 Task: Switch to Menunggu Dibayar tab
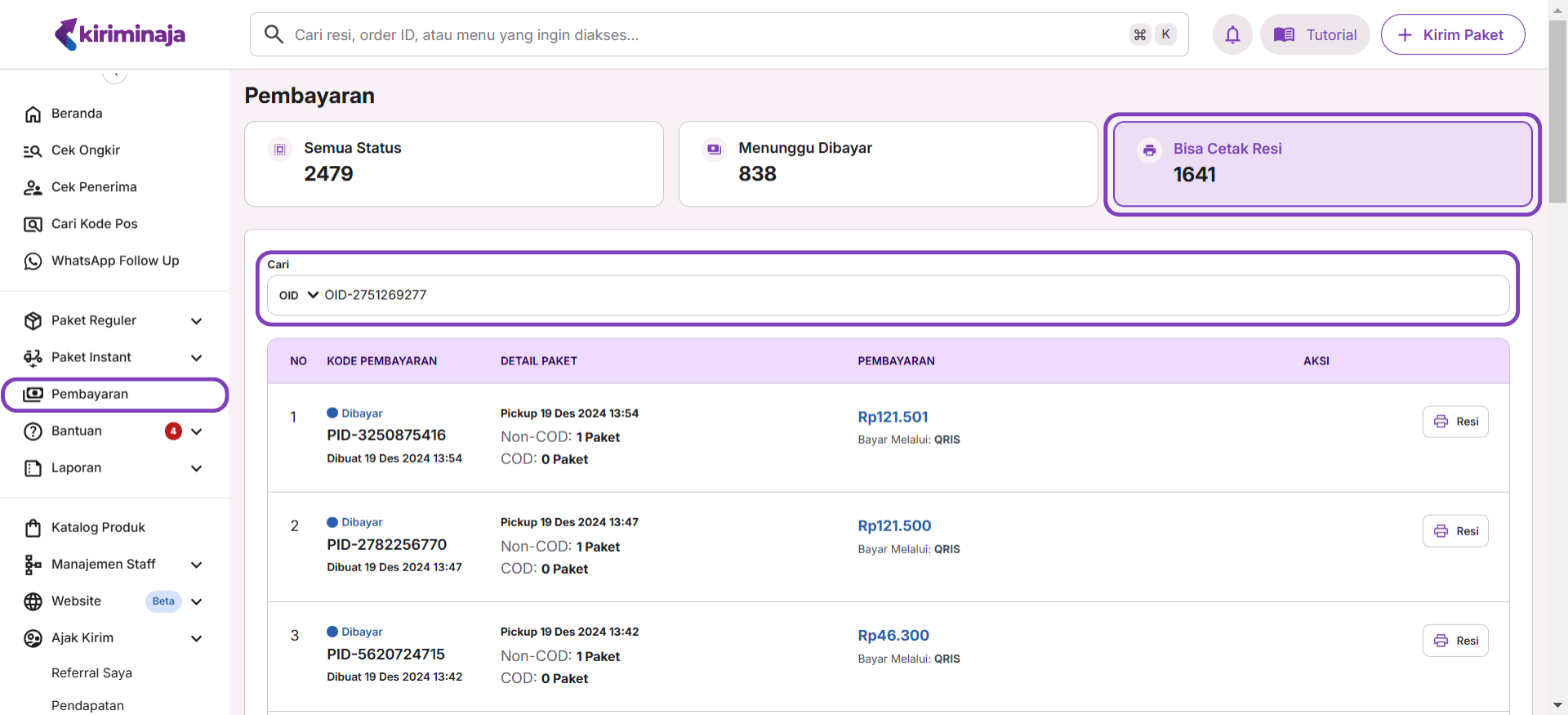pos(888,163)
